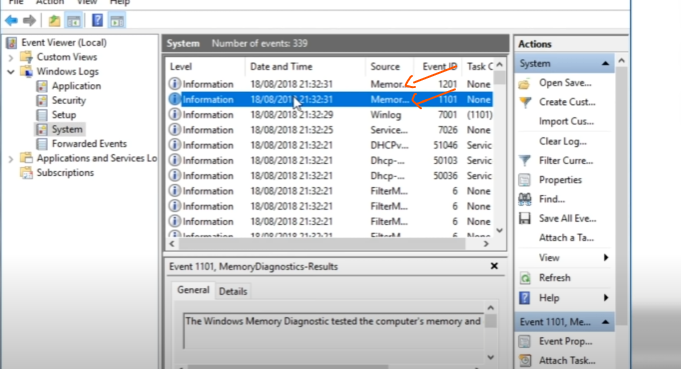
Task: Click Actions pane scroll up arrow
Action: click(621, 61)
